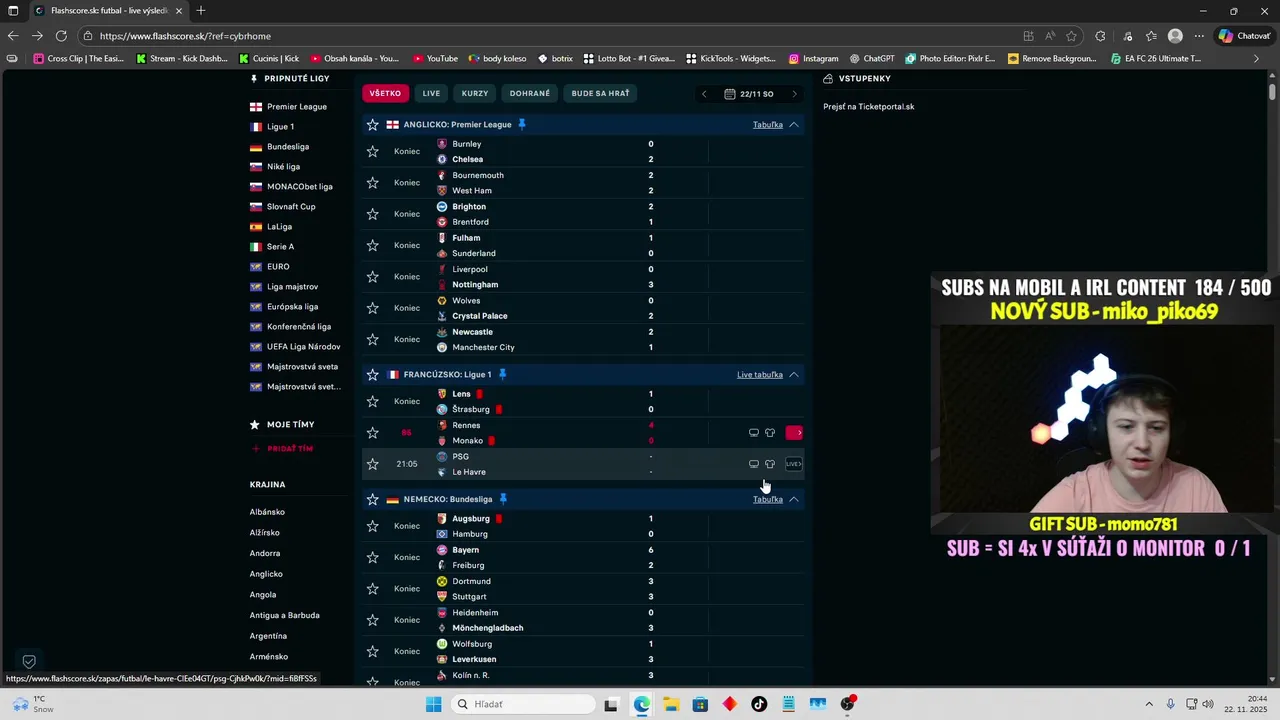
Task: Open browser extensions puzzle icon
Action: coord(1100,36)
